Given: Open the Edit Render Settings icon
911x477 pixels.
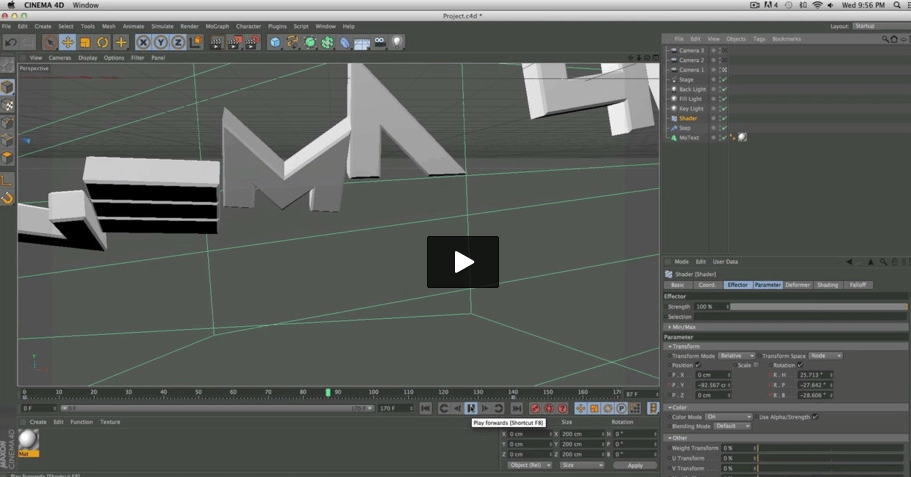Looking at the screenshot, I should 252,42.
